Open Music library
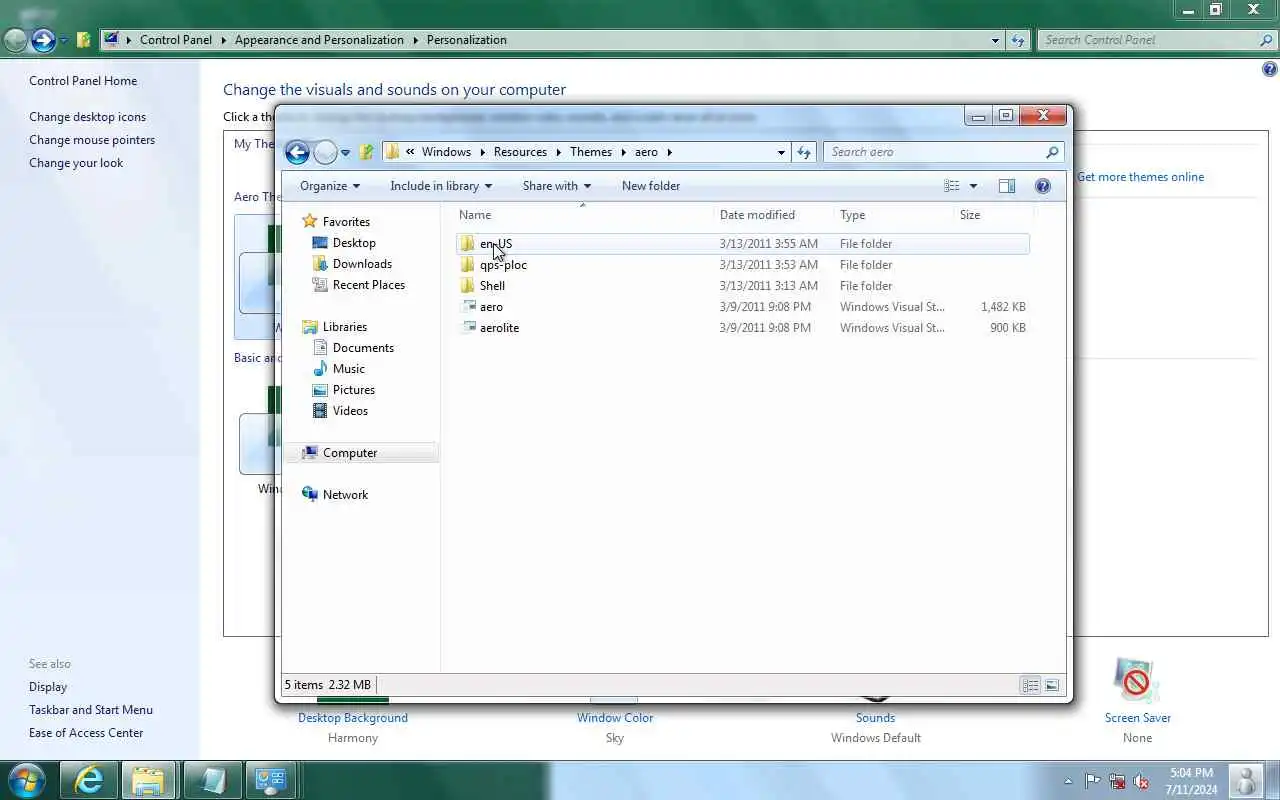 coord(348,369)
